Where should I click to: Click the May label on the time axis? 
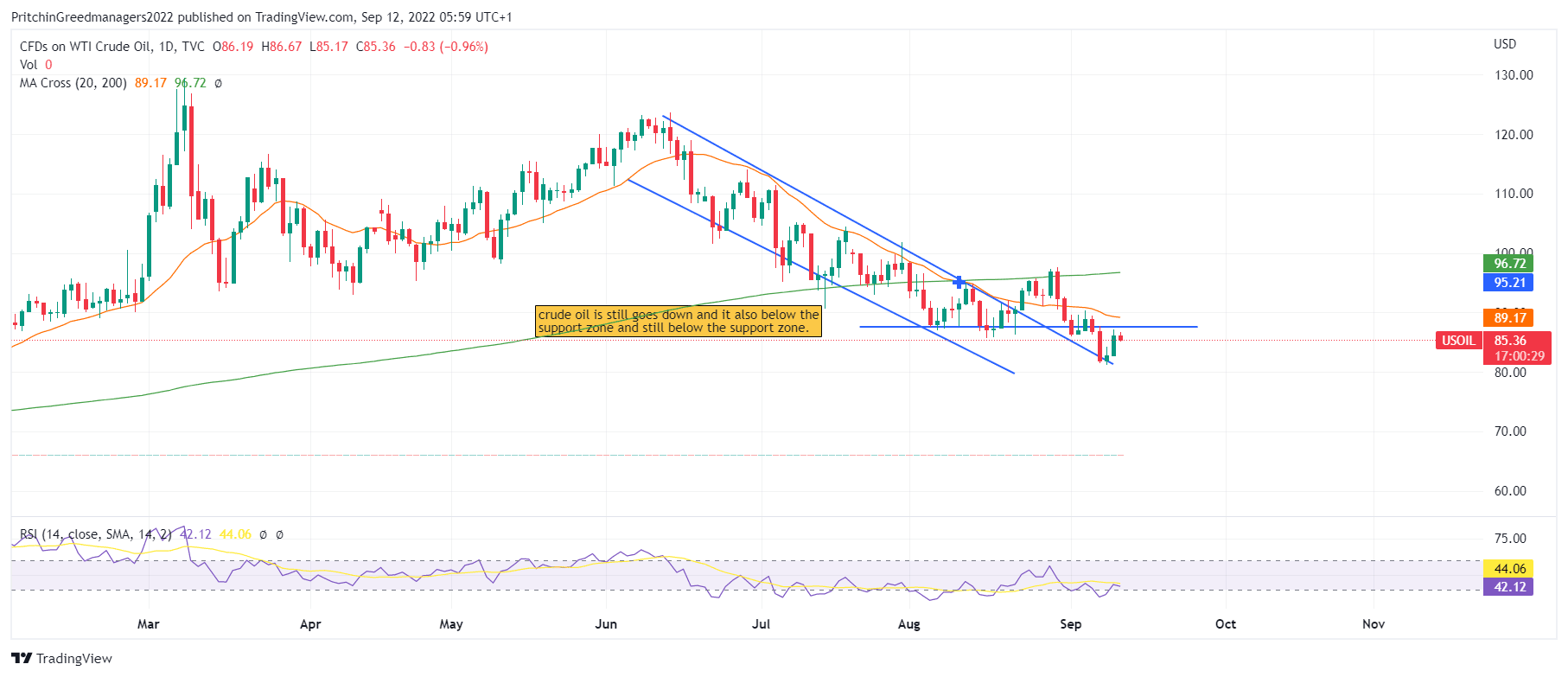451,624
